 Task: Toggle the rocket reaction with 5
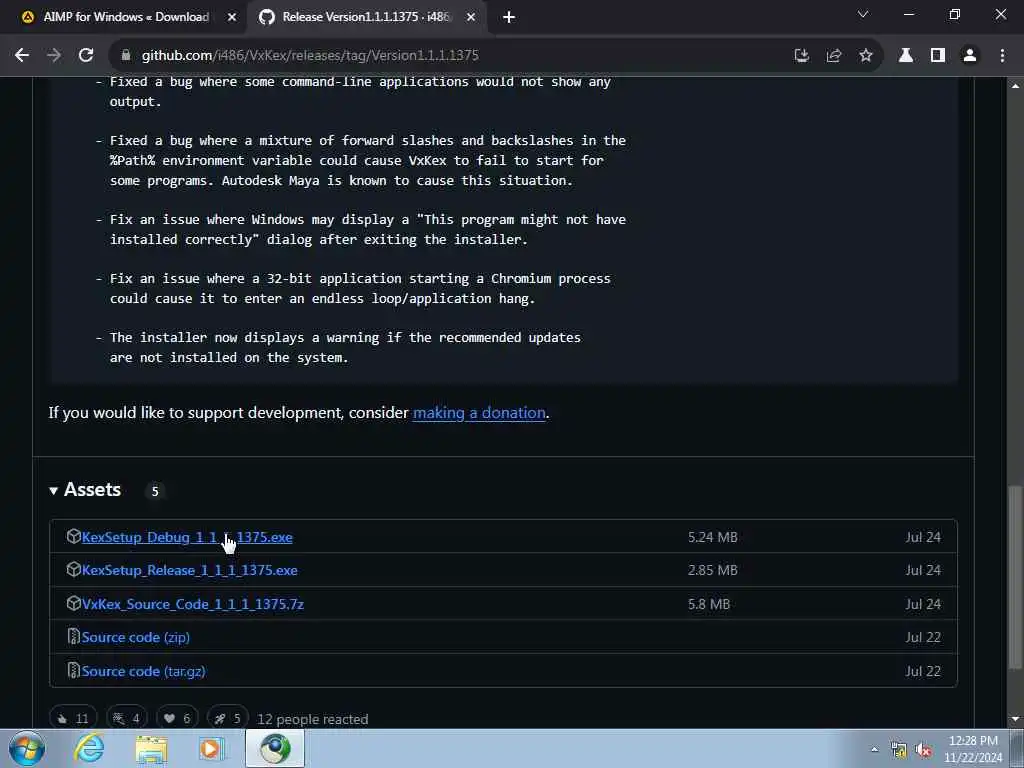click(227, 718)
